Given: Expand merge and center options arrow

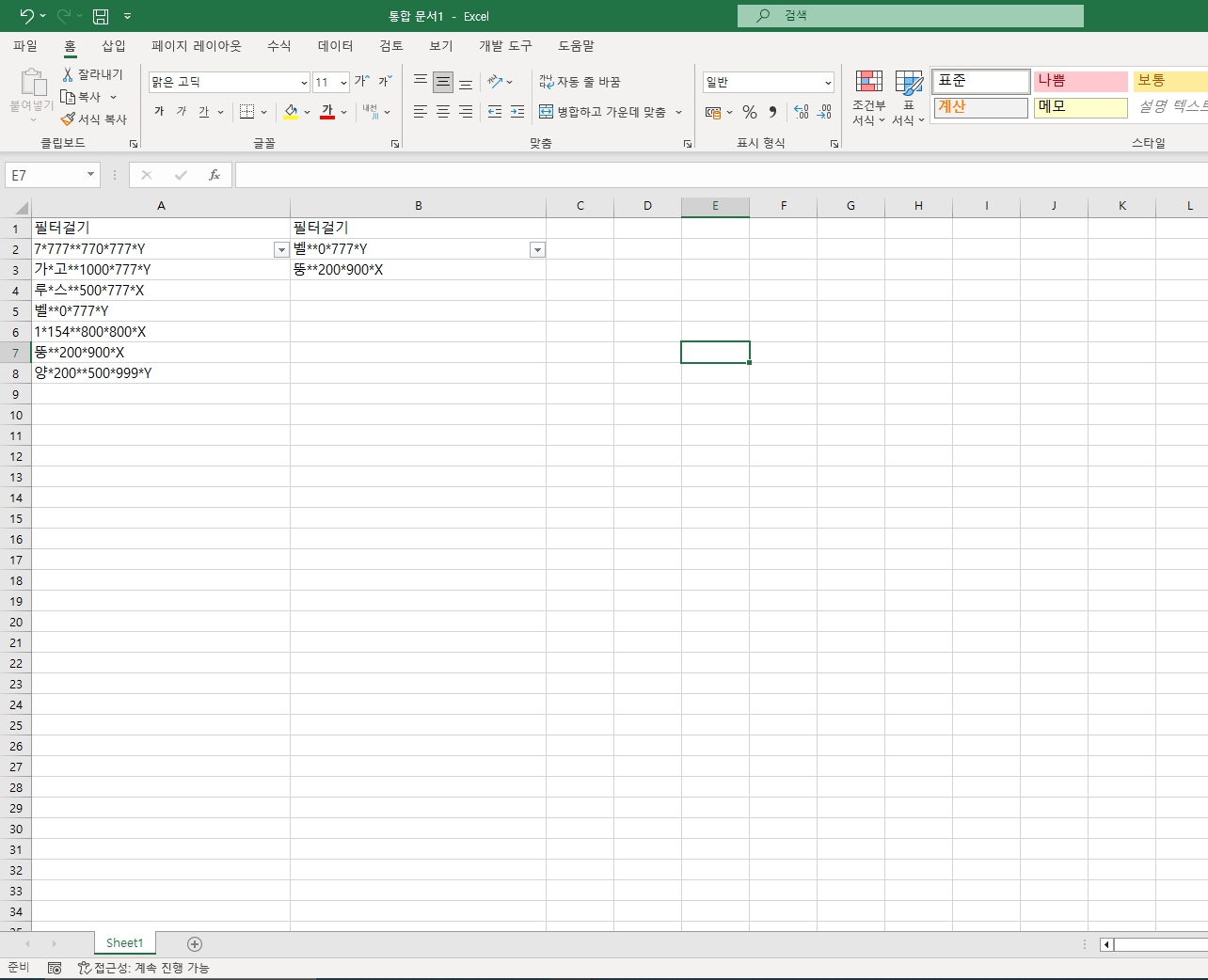Looking at the screenshot, I should pos(678,112).
